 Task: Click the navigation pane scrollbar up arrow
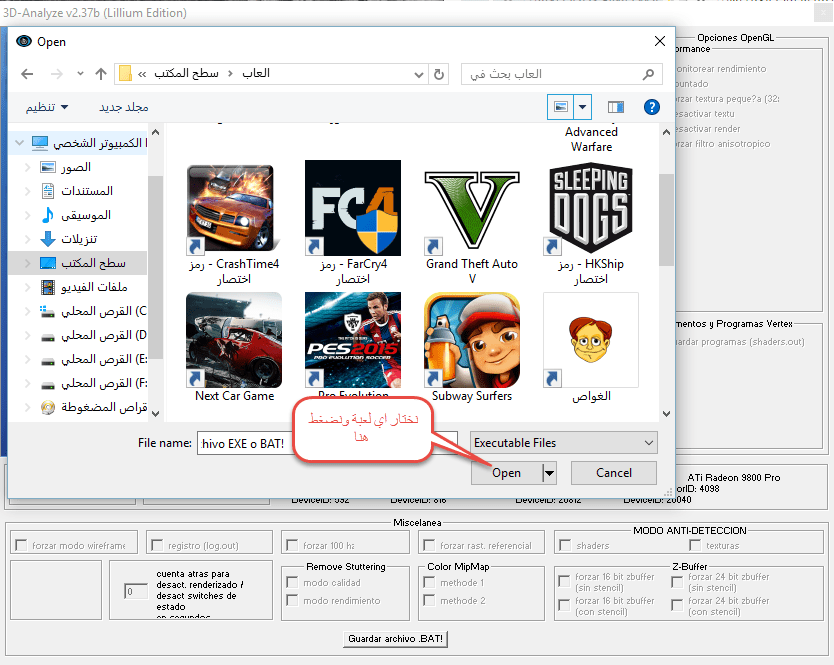coord(155,132)
